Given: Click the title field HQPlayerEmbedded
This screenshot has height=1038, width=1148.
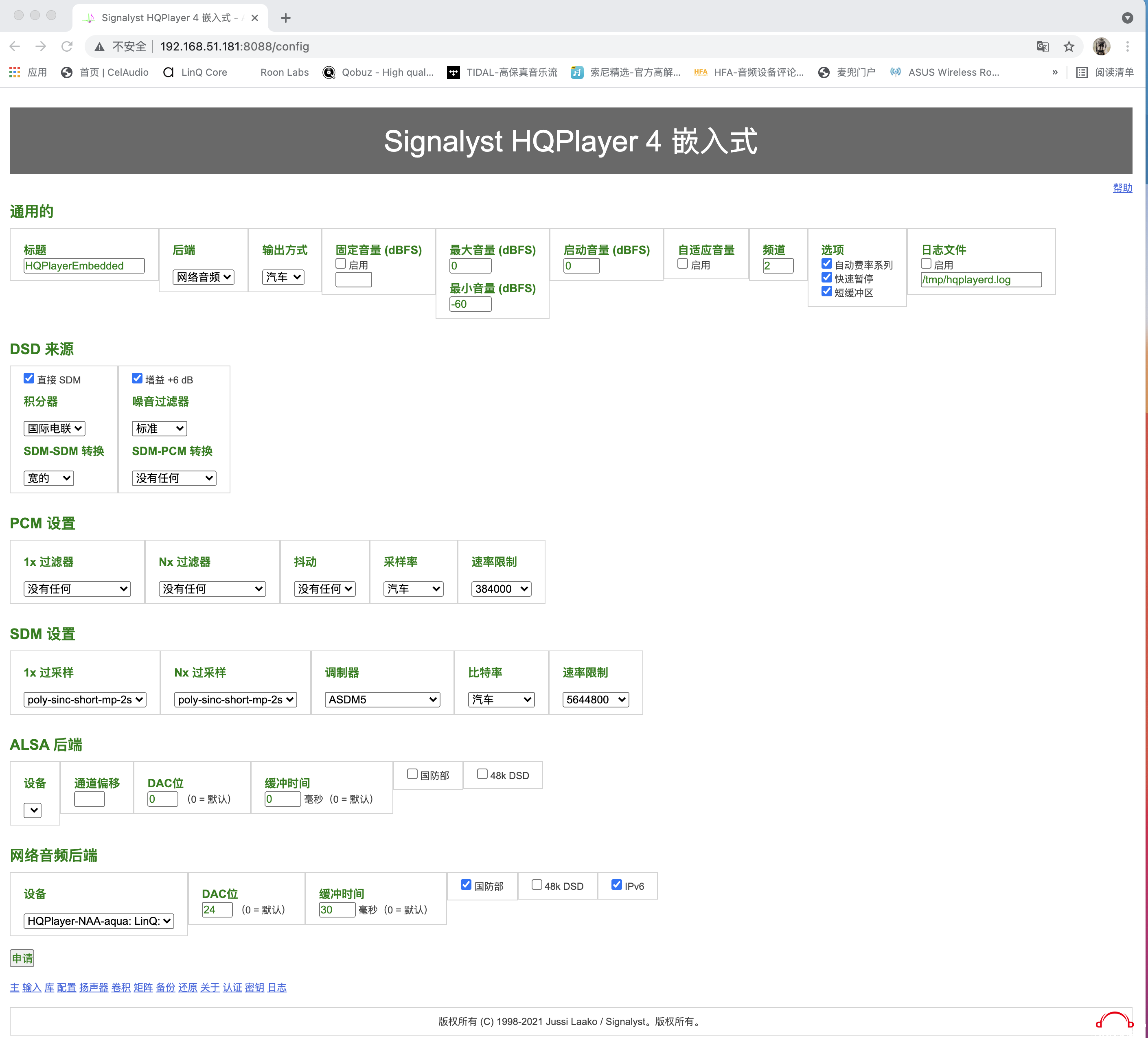Looking at the screenshot, I should 84,266.
